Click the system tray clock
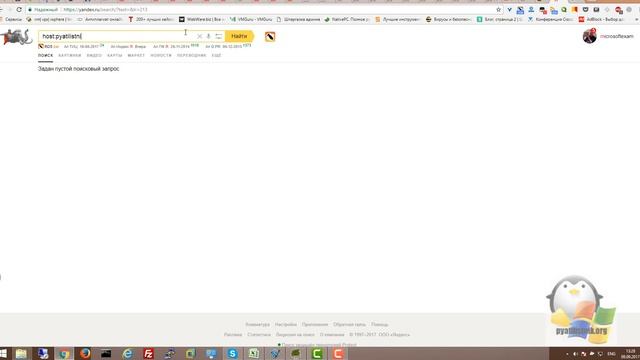This screenshot has width=640, height=360. point(631,354)
